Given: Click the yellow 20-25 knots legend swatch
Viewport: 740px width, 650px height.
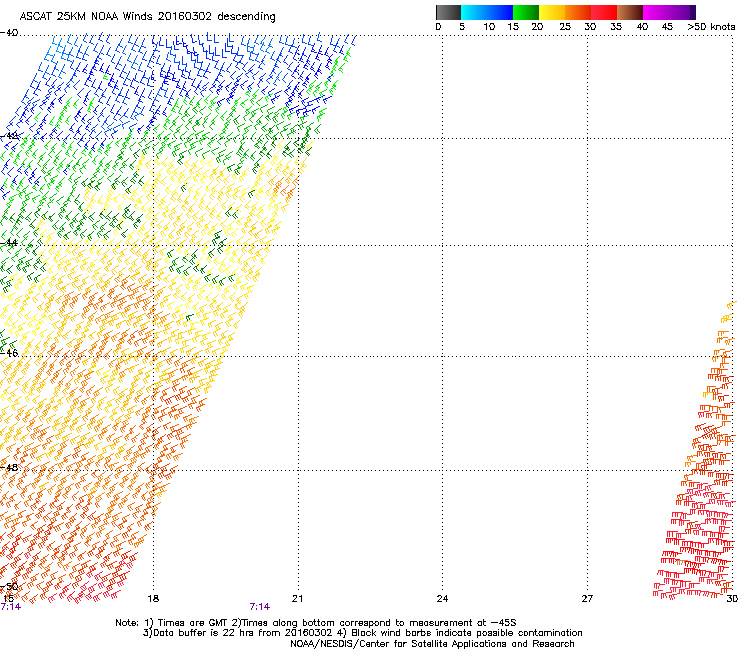Looking at the screenshot, I should (552, 12).
